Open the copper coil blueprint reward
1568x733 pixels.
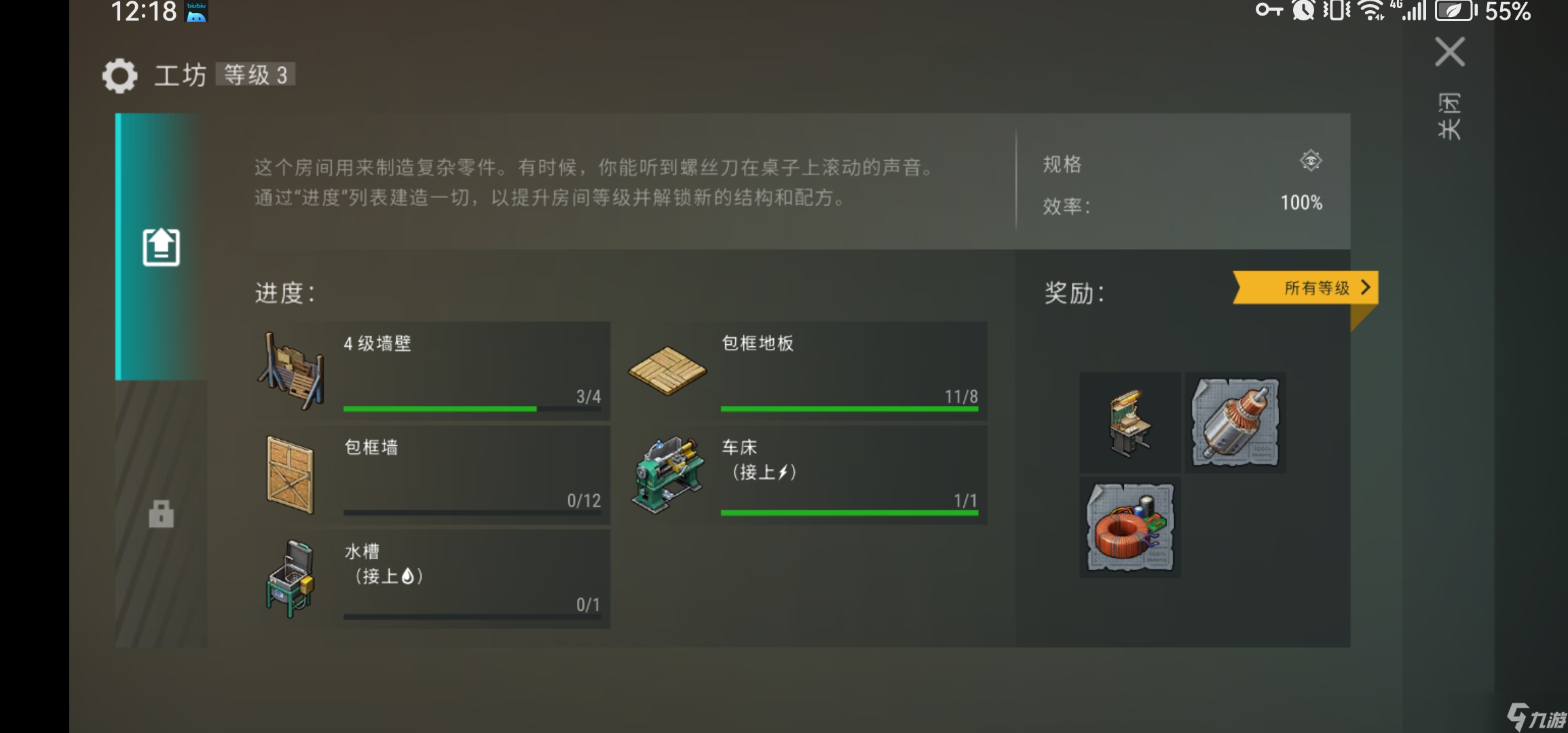point(1130,527)
